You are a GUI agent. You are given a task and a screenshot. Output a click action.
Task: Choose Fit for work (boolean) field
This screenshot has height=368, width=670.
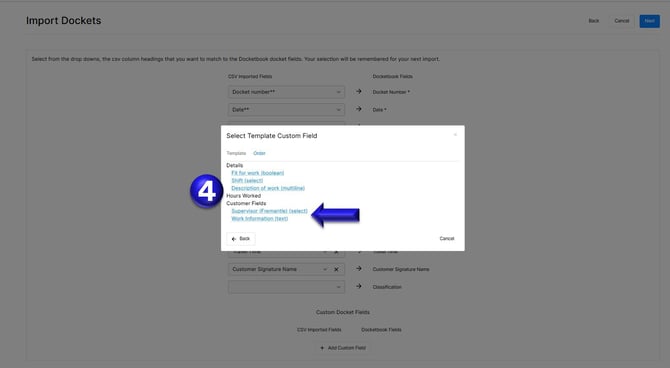click(x=257, y=173)
